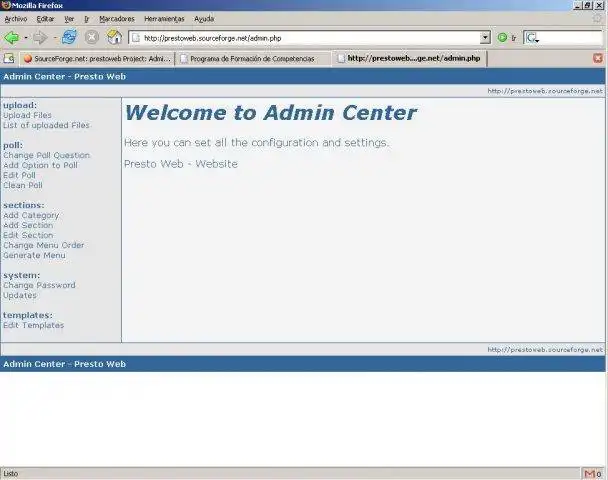608x480 pixels.
Task: Open the Ayuda menu
Action: coord(204,19)
